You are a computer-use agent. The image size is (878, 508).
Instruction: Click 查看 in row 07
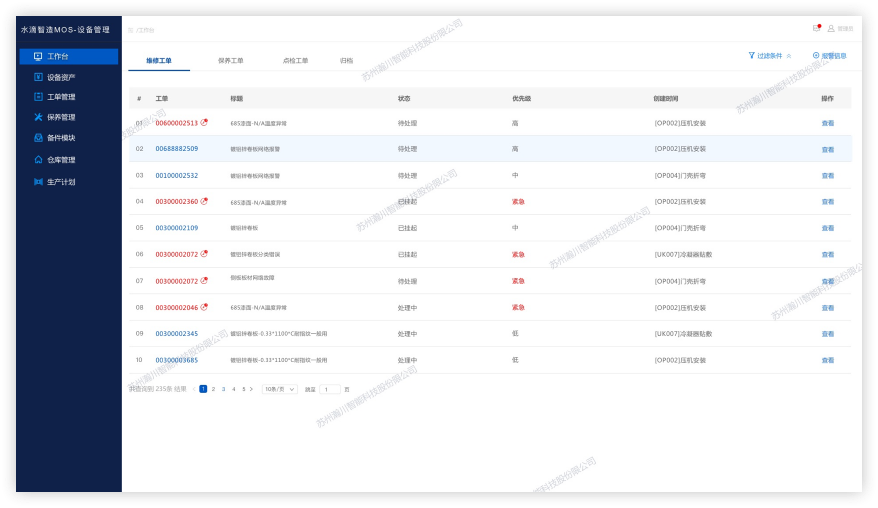point(828,281)
